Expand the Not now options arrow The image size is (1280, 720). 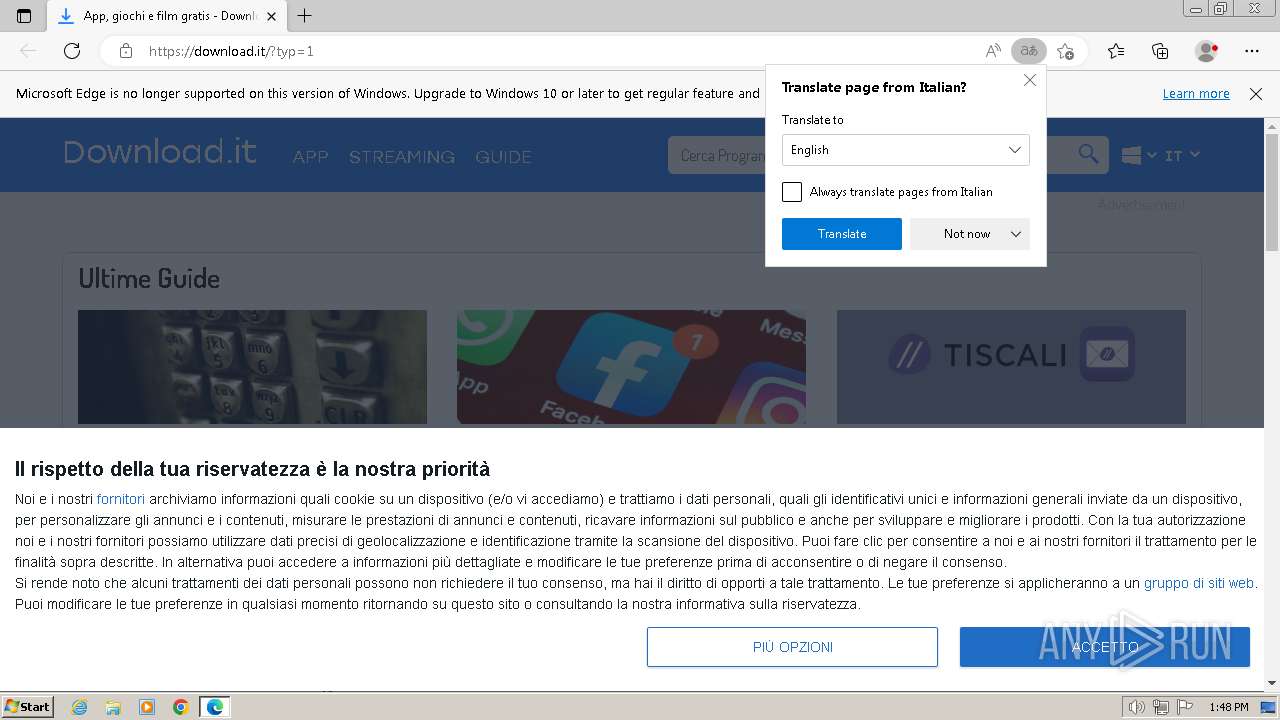click(1016, 234)
